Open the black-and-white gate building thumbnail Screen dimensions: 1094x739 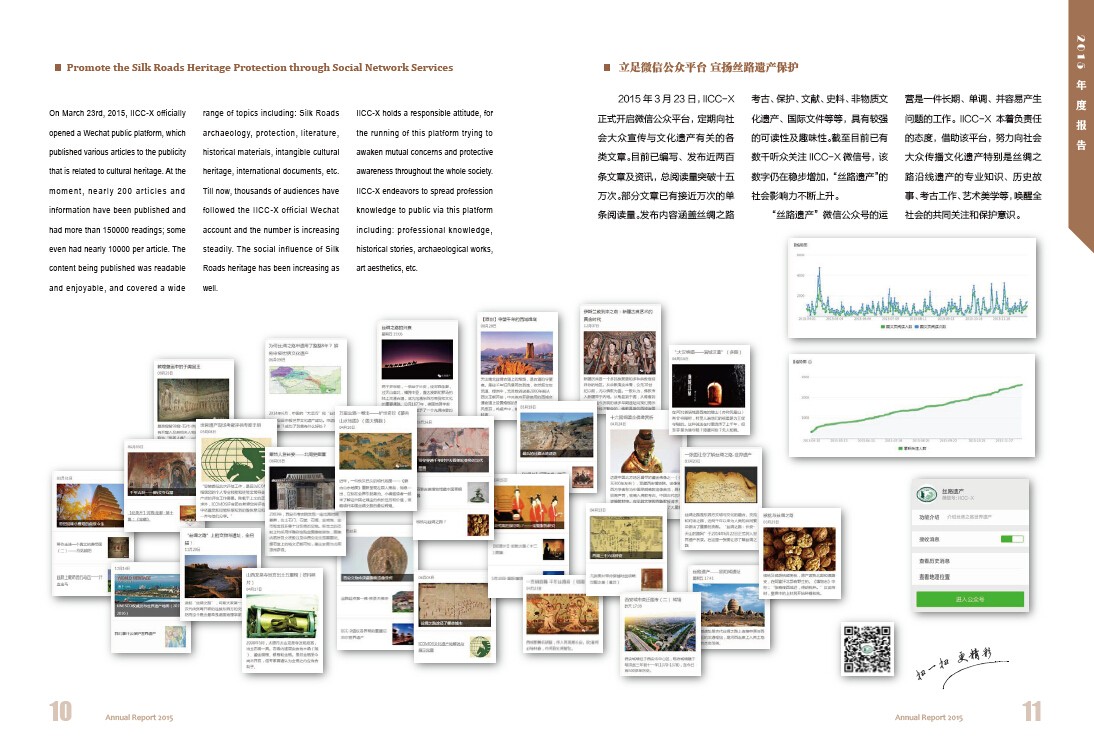tap(301, 488)
